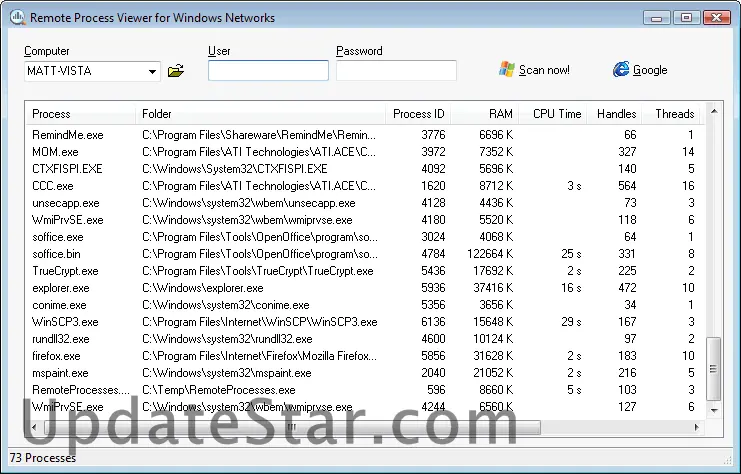Click the vertical scrollbar thumb

pyautogui.click(x=714, y=369)
